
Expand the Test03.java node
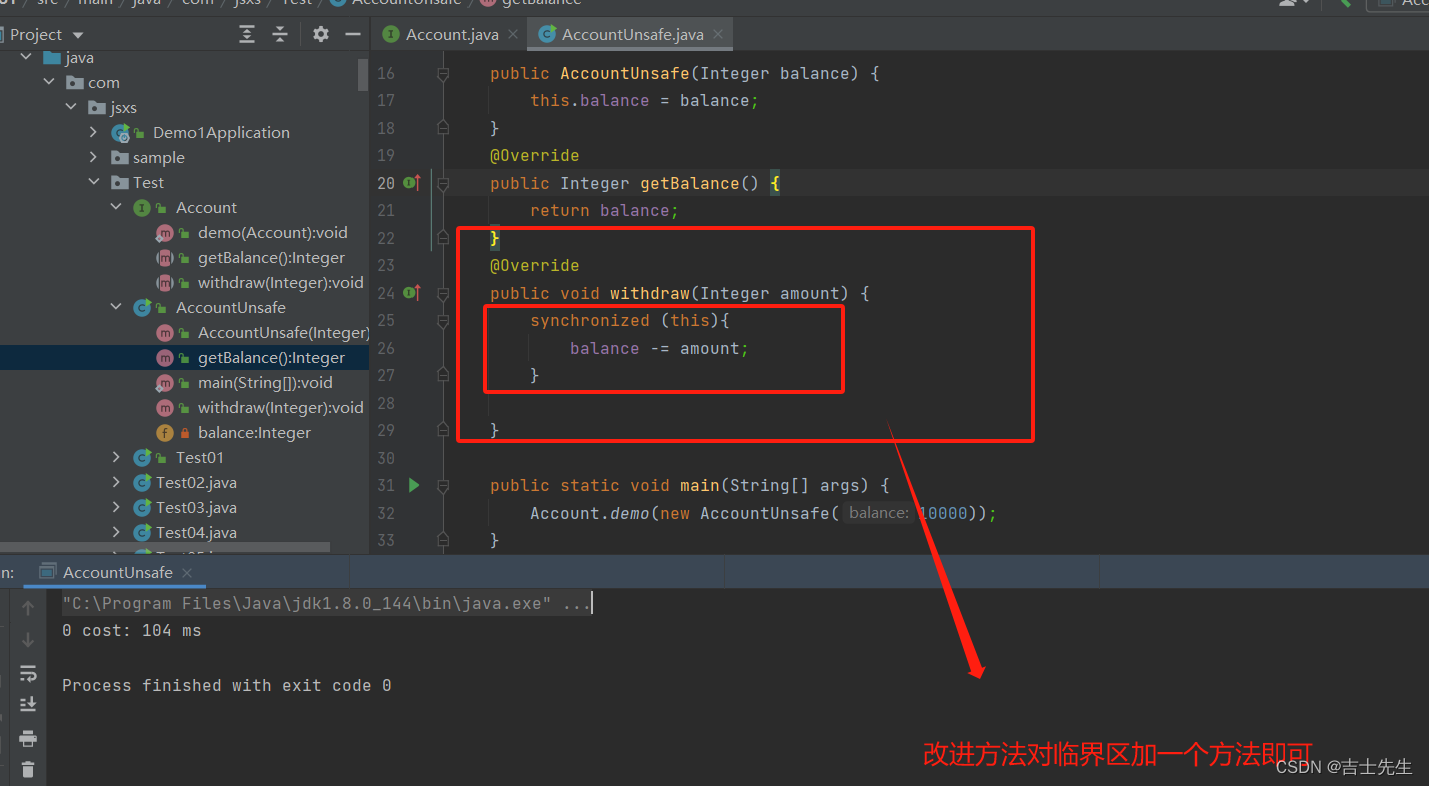click(x=117, y=507)
